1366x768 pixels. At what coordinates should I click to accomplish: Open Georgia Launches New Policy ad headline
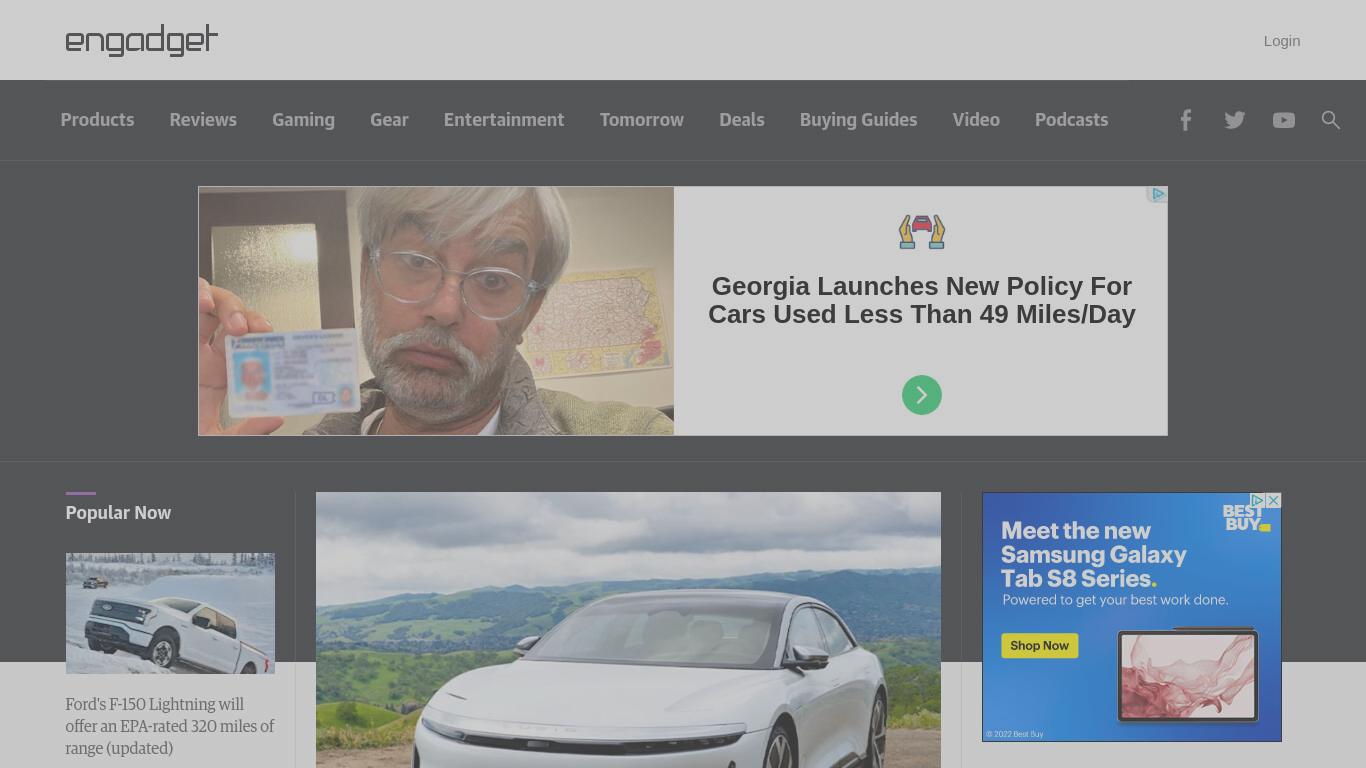[x=922, y=300]
